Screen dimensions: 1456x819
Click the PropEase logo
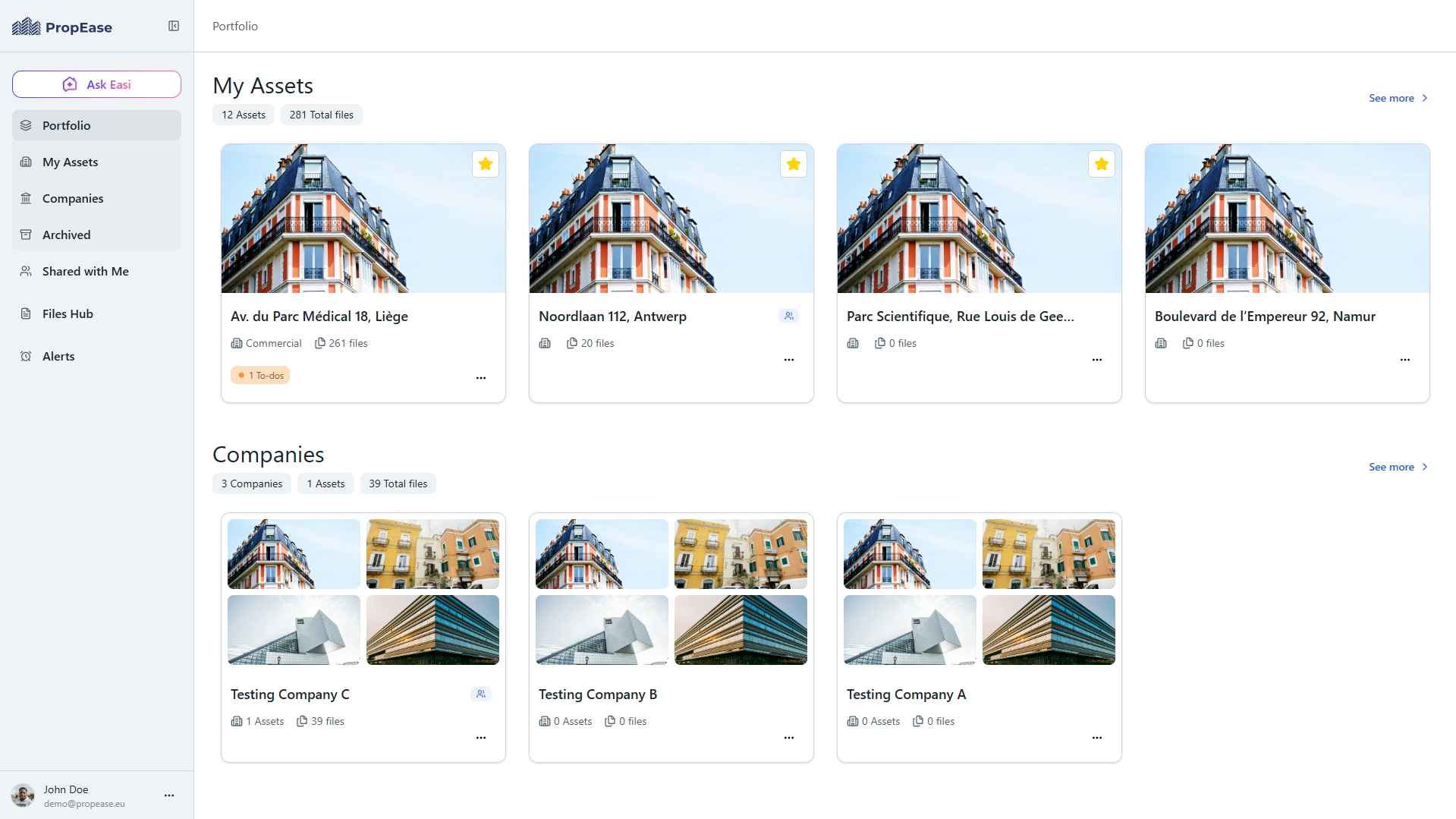(62, 27)
